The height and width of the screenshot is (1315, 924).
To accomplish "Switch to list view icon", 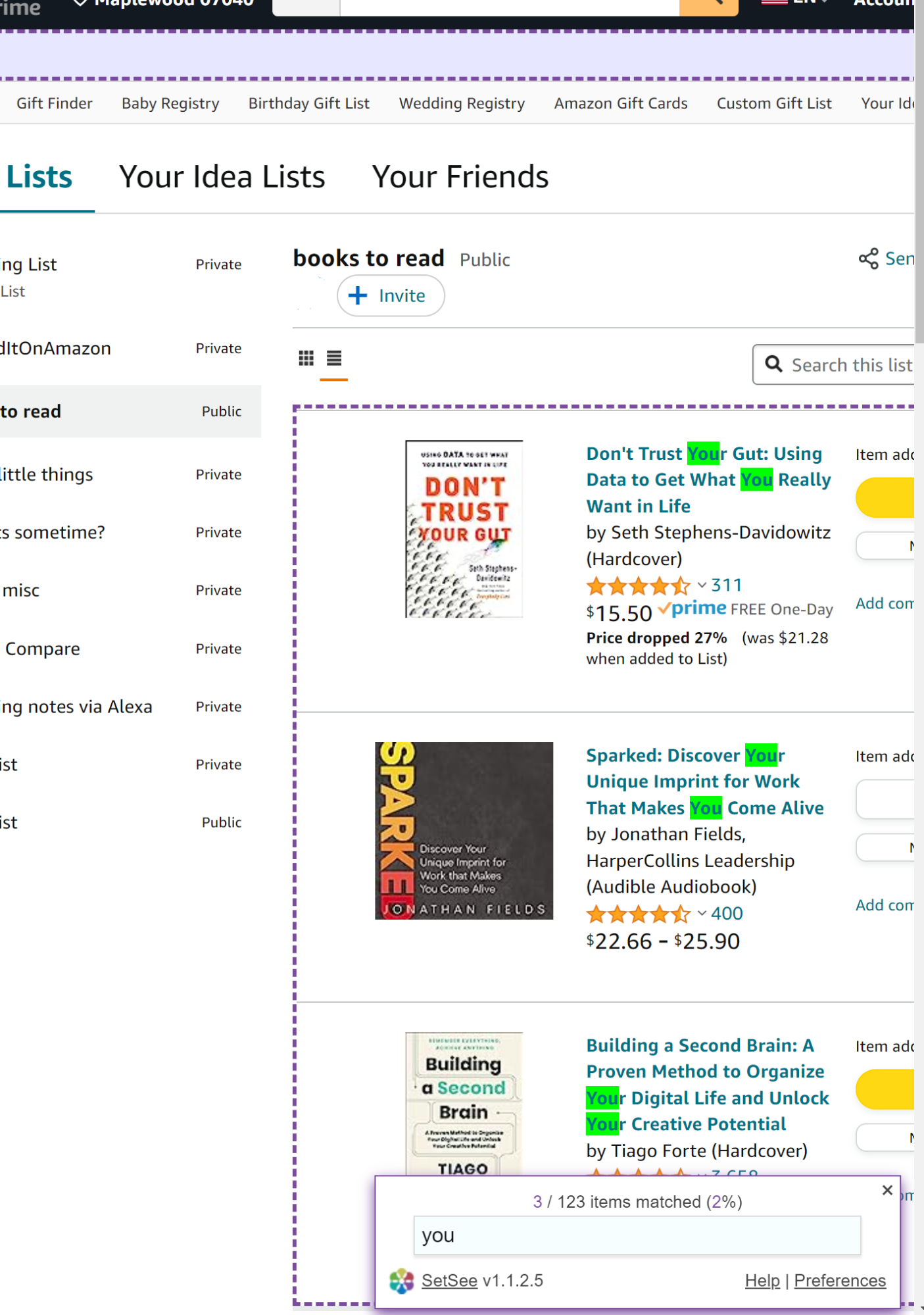I will 334,359.
